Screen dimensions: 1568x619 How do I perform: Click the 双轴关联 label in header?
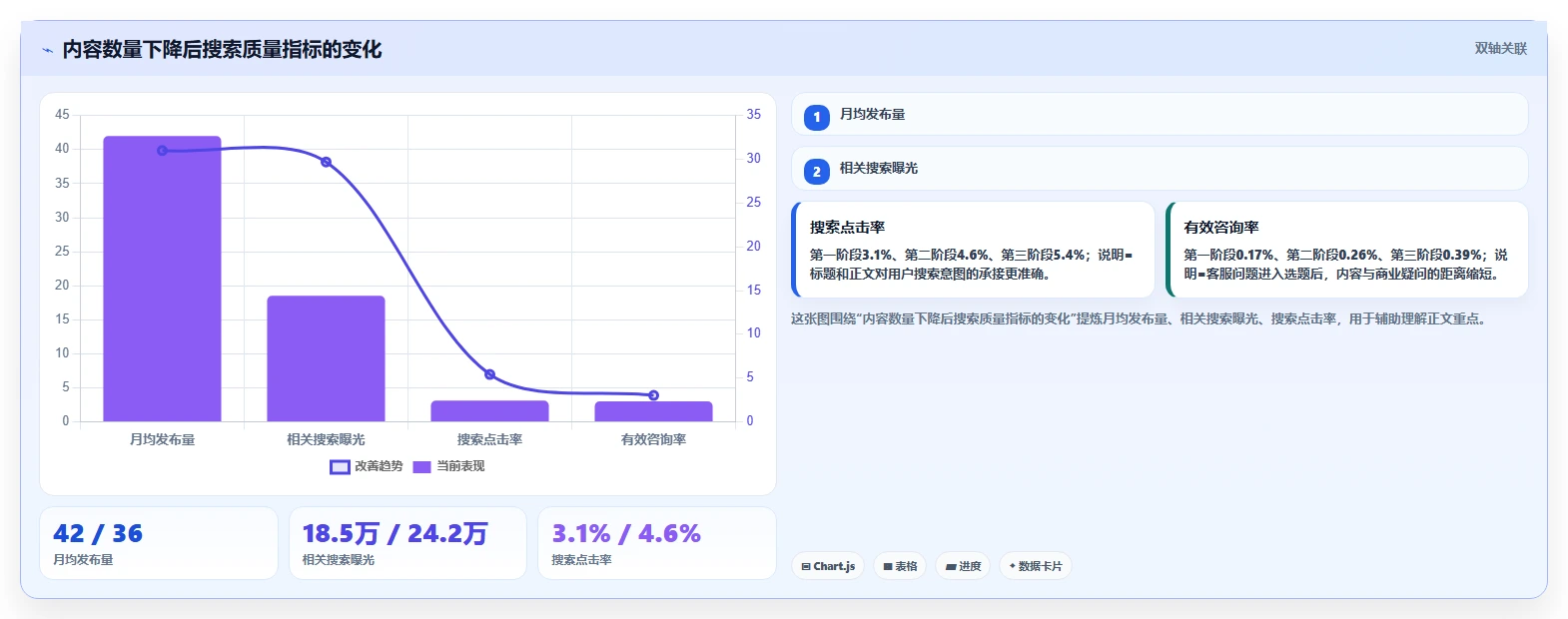[x=1501, y=48]
